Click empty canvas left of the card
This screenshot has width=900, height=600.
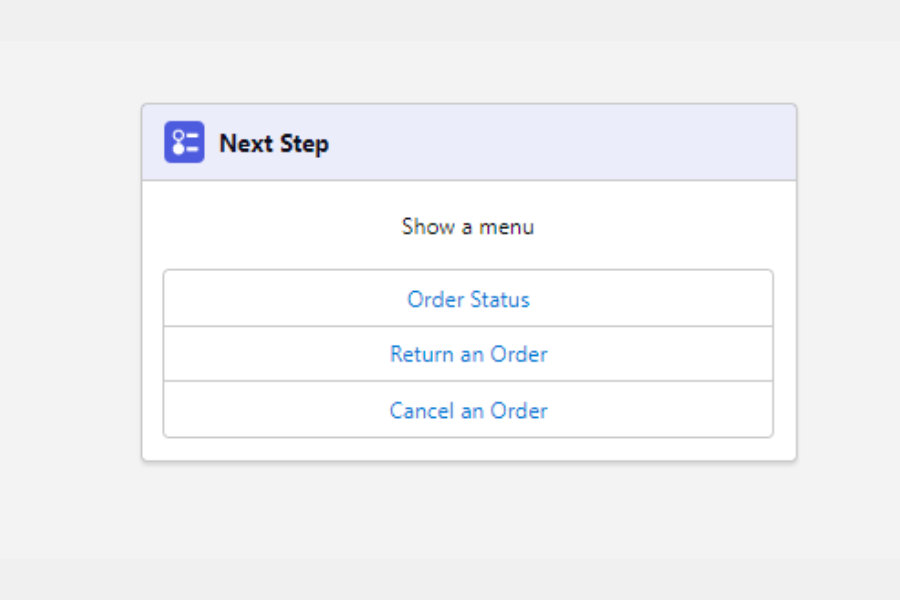pyautogui.click(x=70, y=300)
